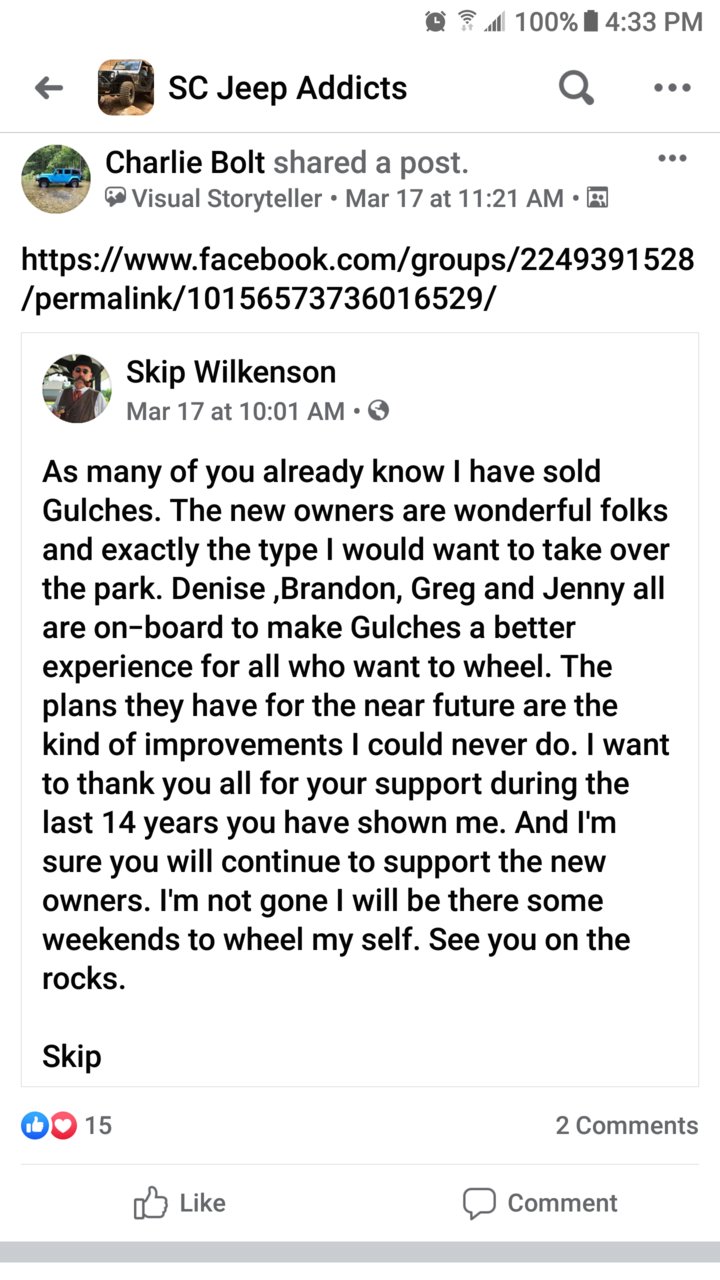This screenshot has width=720, height=1280.
Task: Tap SC Jeep Addicts group avatar
Action: click(x=126, y=88)
